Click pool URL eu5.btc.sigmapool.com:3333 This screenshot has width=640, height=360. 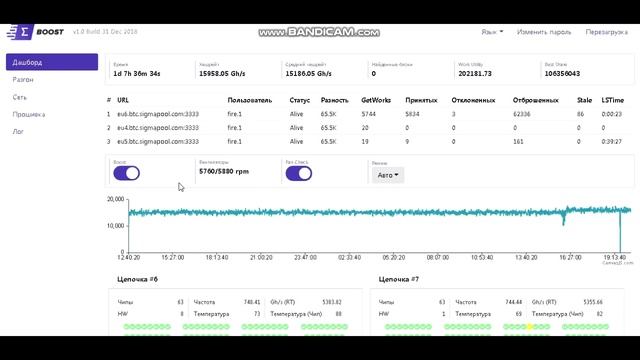[x=158, y=142]
